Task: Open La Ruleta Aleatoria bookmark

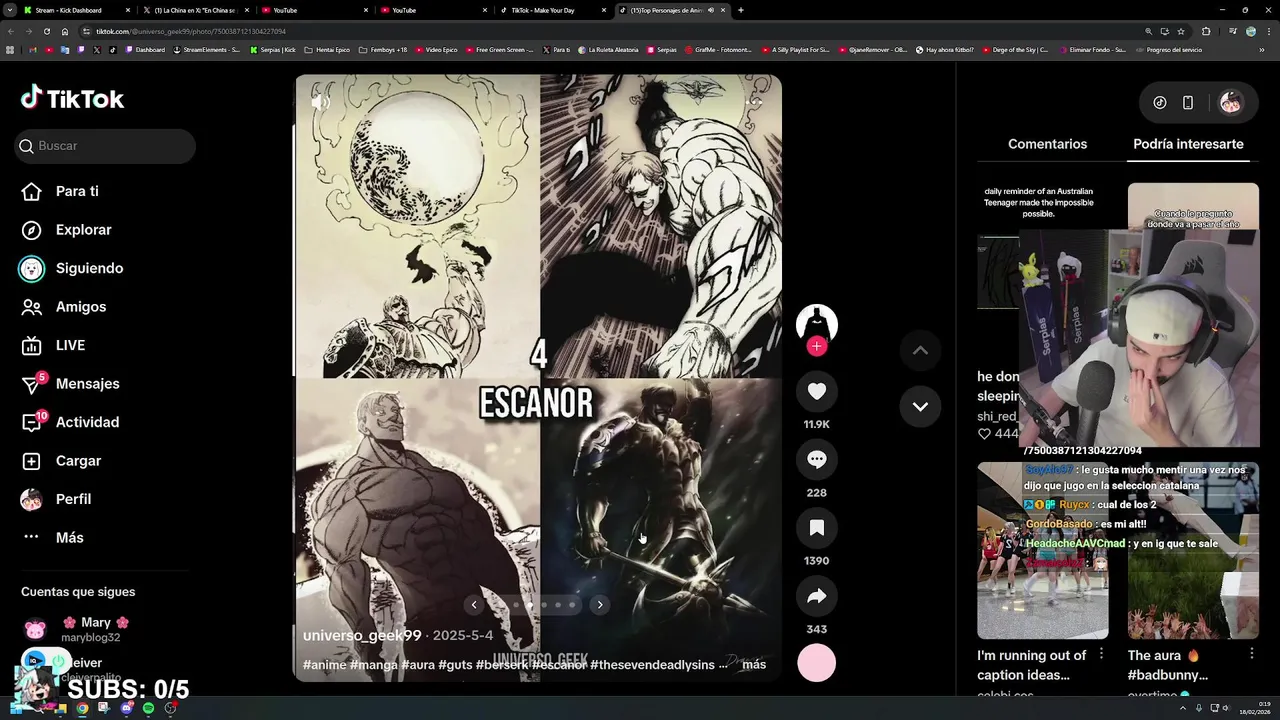Action: (x=609, y=49)
